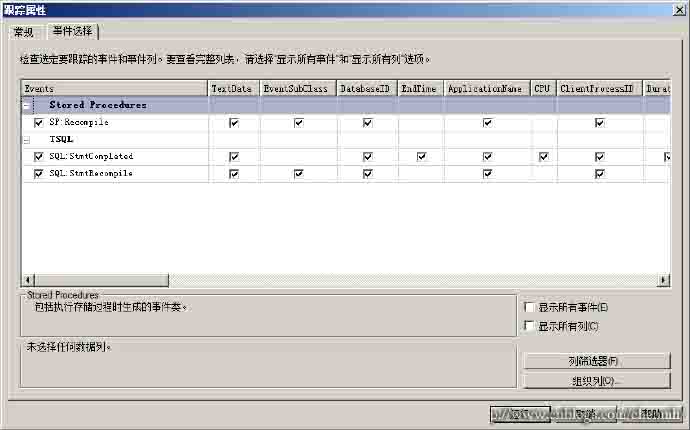Select the SQL:StmtCompleted event name

tap(91, 156)
